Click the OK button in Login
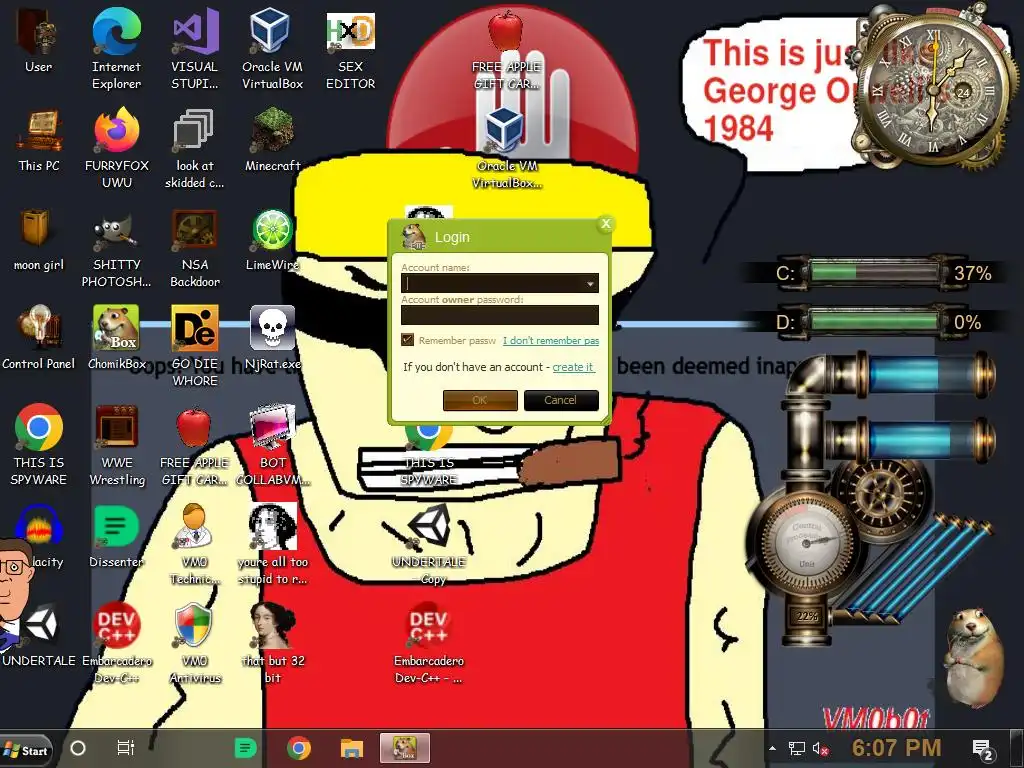 coord(480,400)
